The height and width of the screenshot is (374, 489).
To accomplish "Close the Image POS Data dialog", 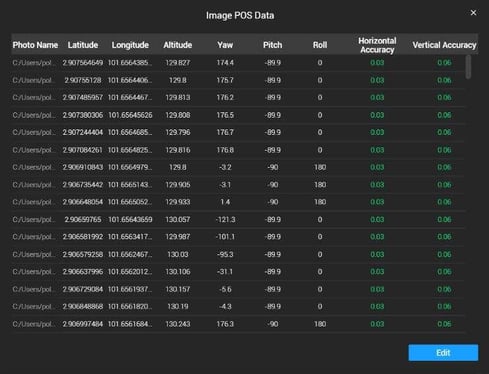I will point(473,13).
